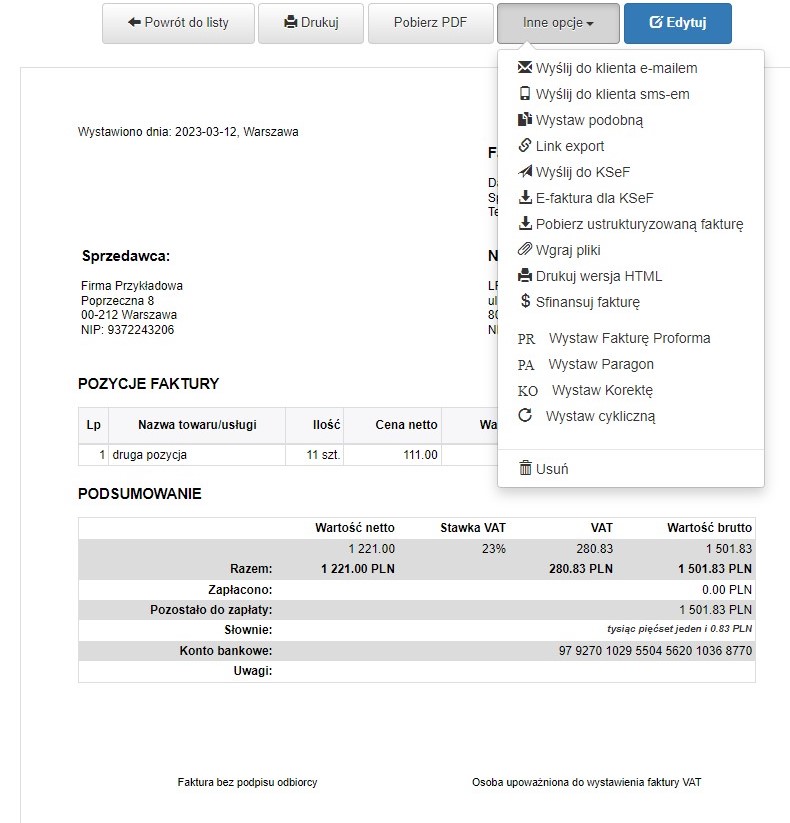Click the download icon beside Pobierz ustrukturyzowaną fakturę

pyautogui.click(x=524, y=223)
